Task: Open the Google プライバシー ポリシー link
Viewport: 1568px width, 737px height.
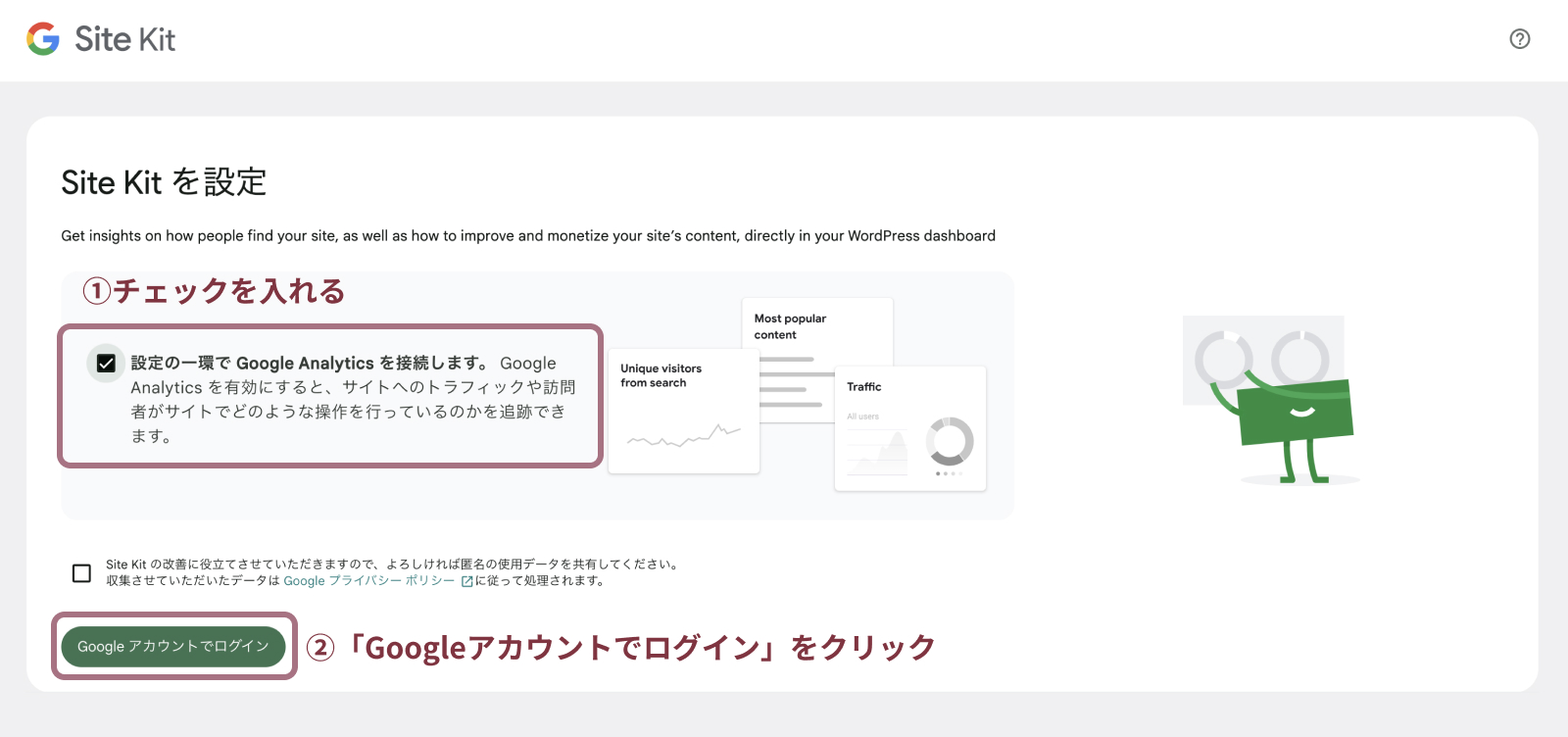Action: (369, 581)
